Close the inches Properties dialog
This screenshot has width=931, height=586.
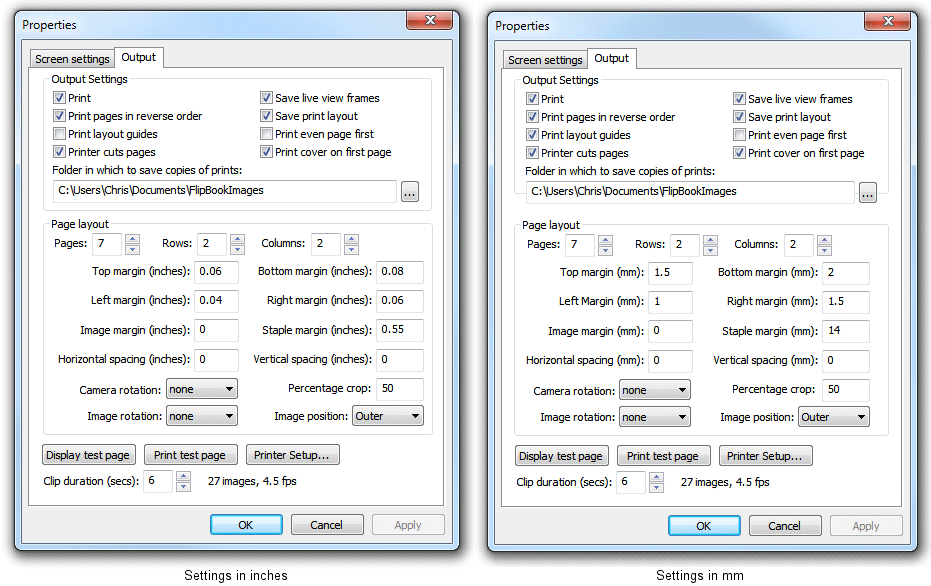[430, 20]
